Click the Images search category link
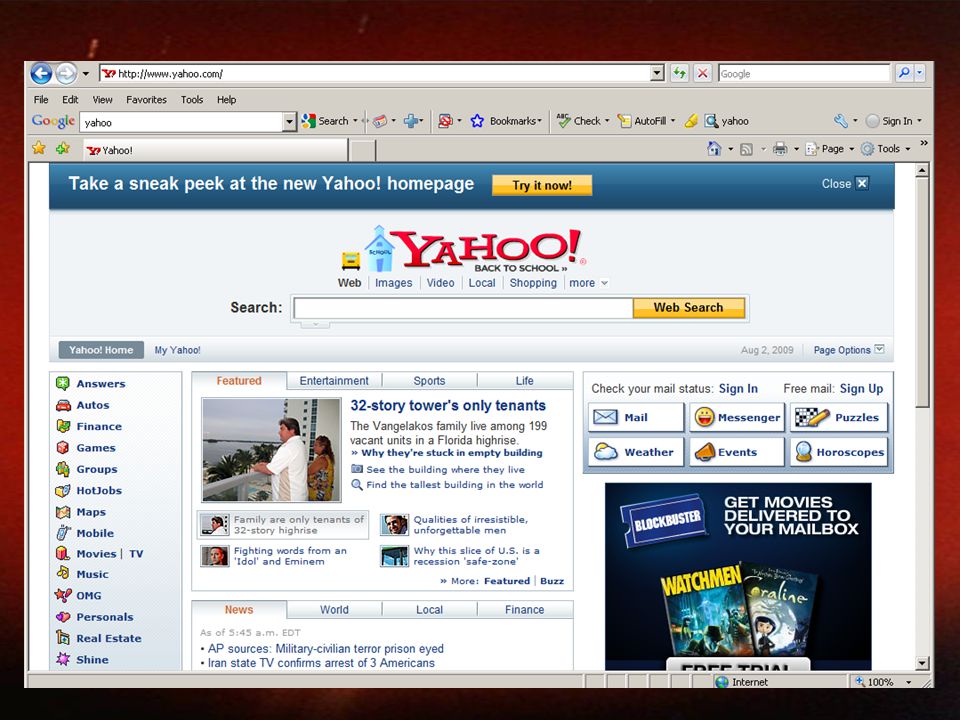960x720 pixels. [394, 283]
